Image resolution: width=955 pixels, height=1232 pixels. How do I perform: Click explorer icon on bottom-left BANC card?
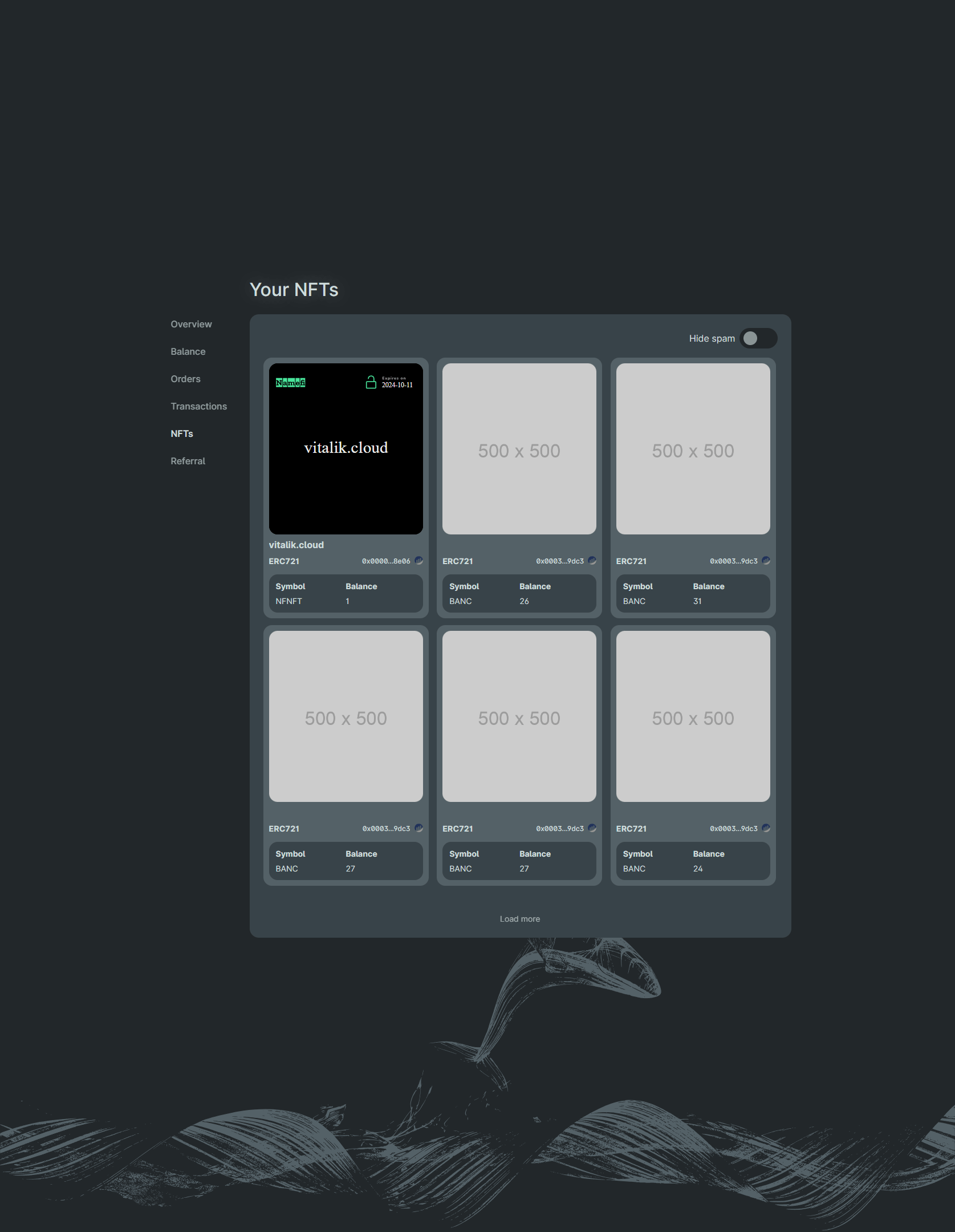[419, 828]
